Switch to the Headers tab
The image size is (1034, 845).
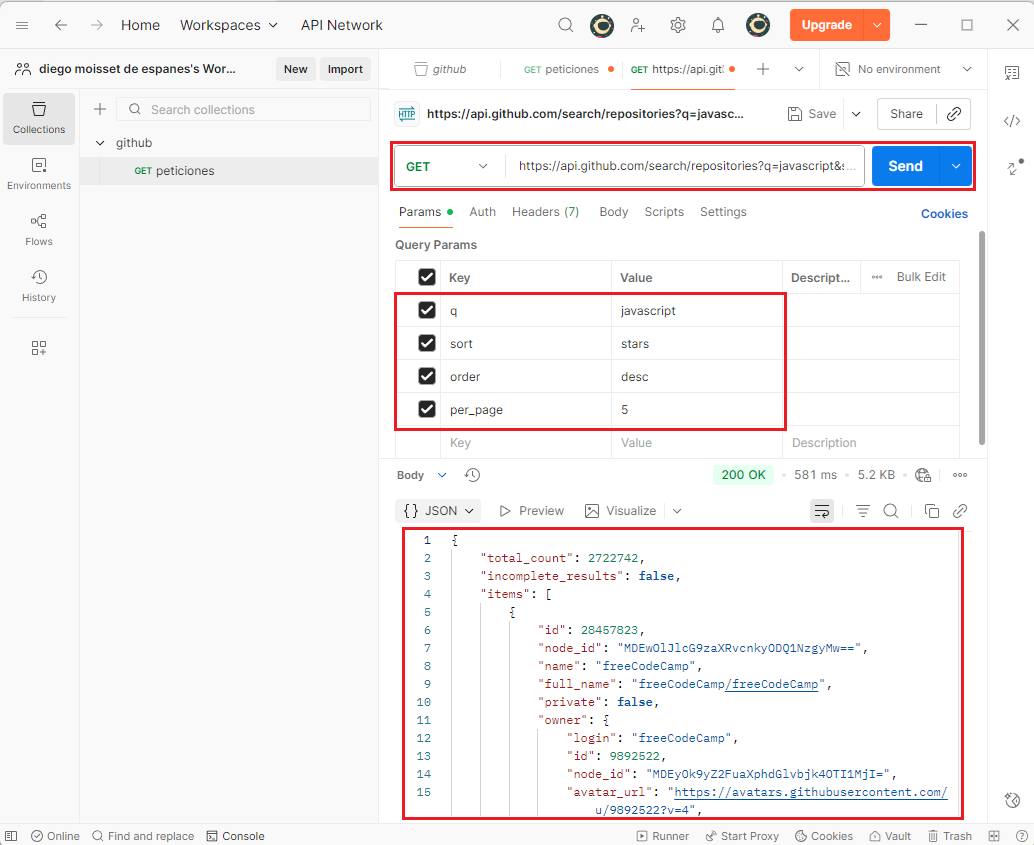pyautogui.click(x=545, y=212)
